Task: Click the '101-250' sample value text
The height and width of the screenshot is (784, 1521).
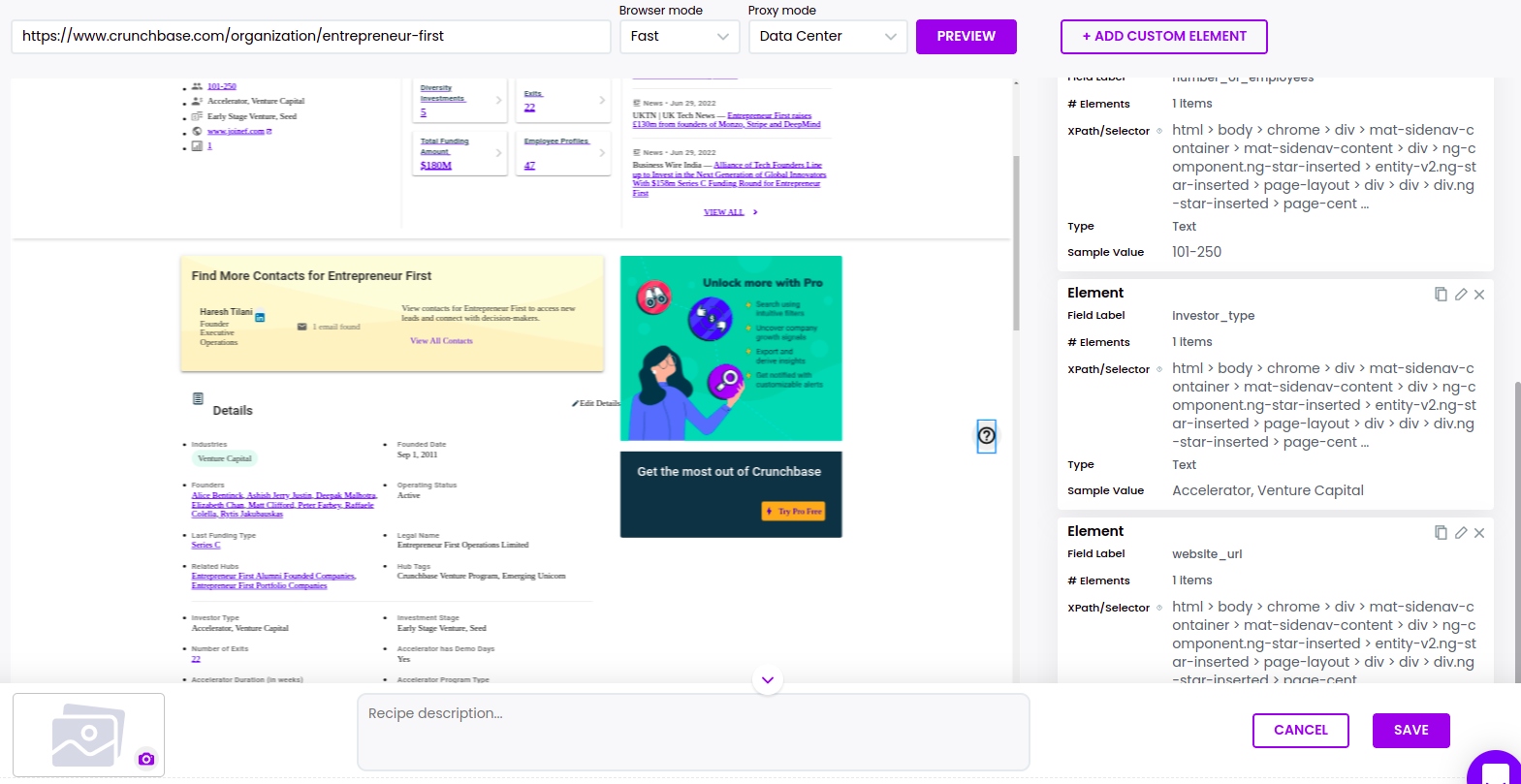Action: 1196,252
